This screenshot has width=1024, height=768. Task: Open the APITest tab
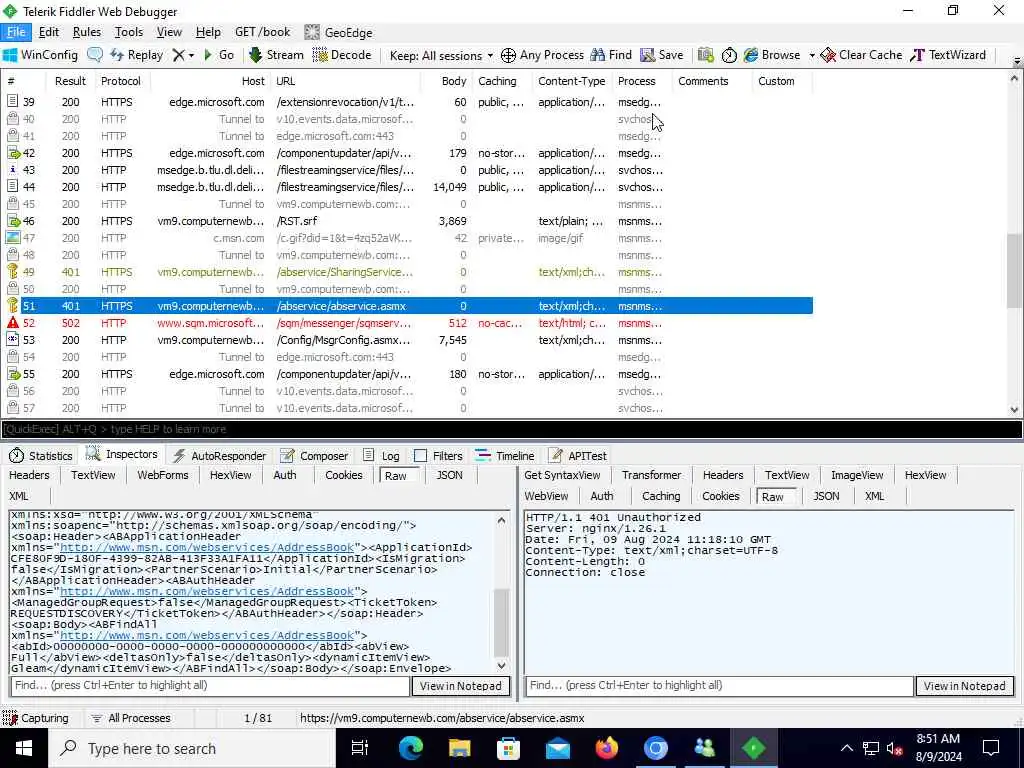coord(578,456)
